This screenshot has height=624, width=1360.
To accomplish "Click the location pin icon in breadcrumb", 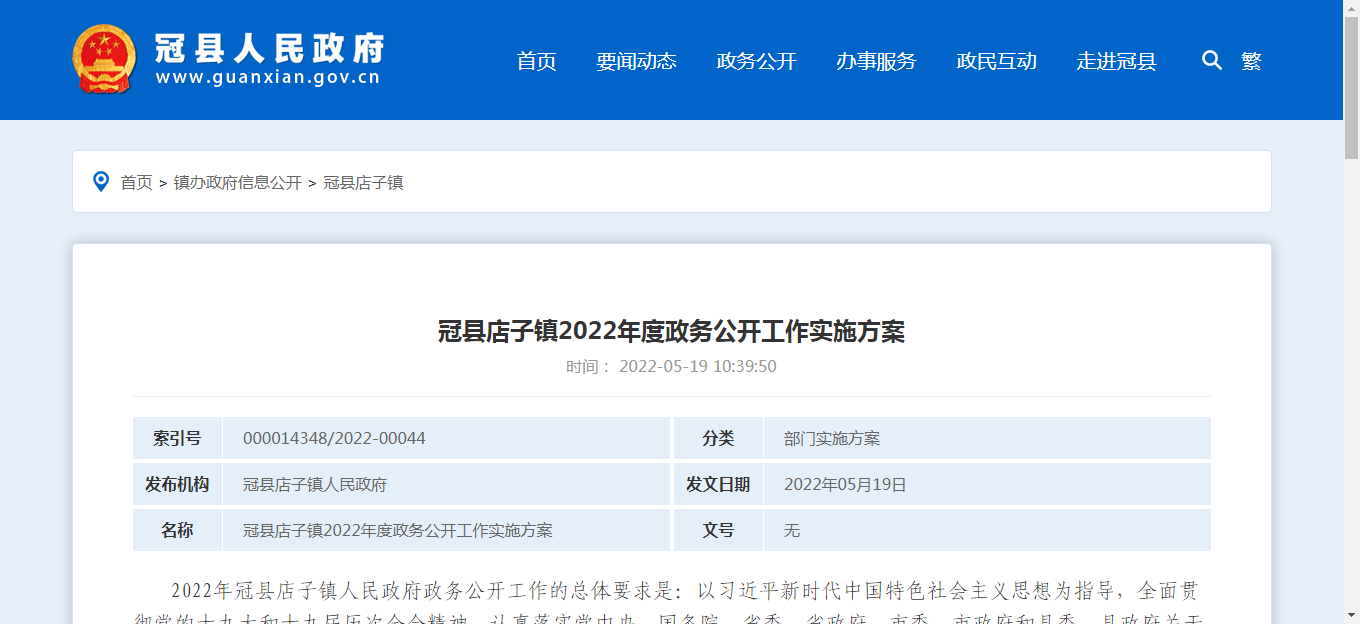I will (x=101, y=182).
